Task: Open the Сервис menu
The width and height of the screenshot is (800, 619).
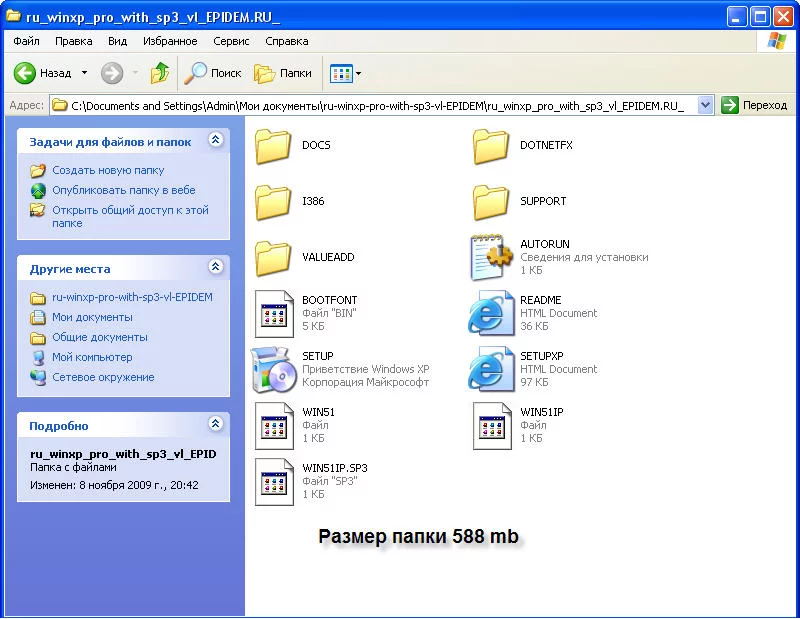Action: coord(231,41)
